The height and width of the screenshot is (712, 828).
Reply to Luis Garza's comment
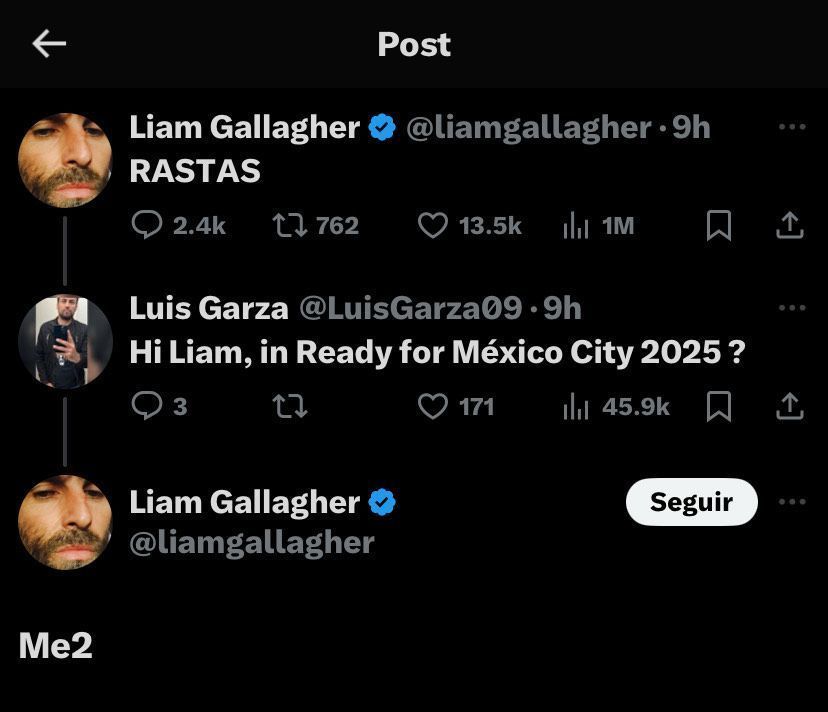(x=148, y=406)
